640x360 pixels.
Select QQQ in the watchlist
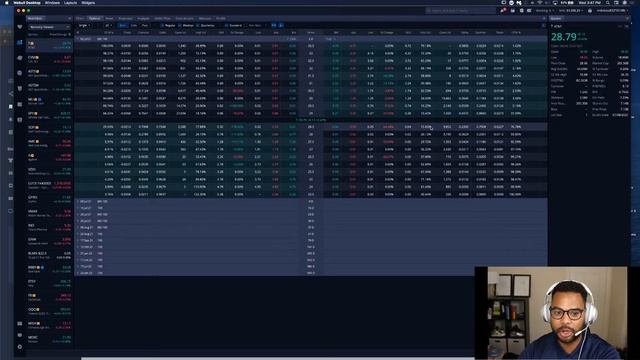(x=49, y=311)
